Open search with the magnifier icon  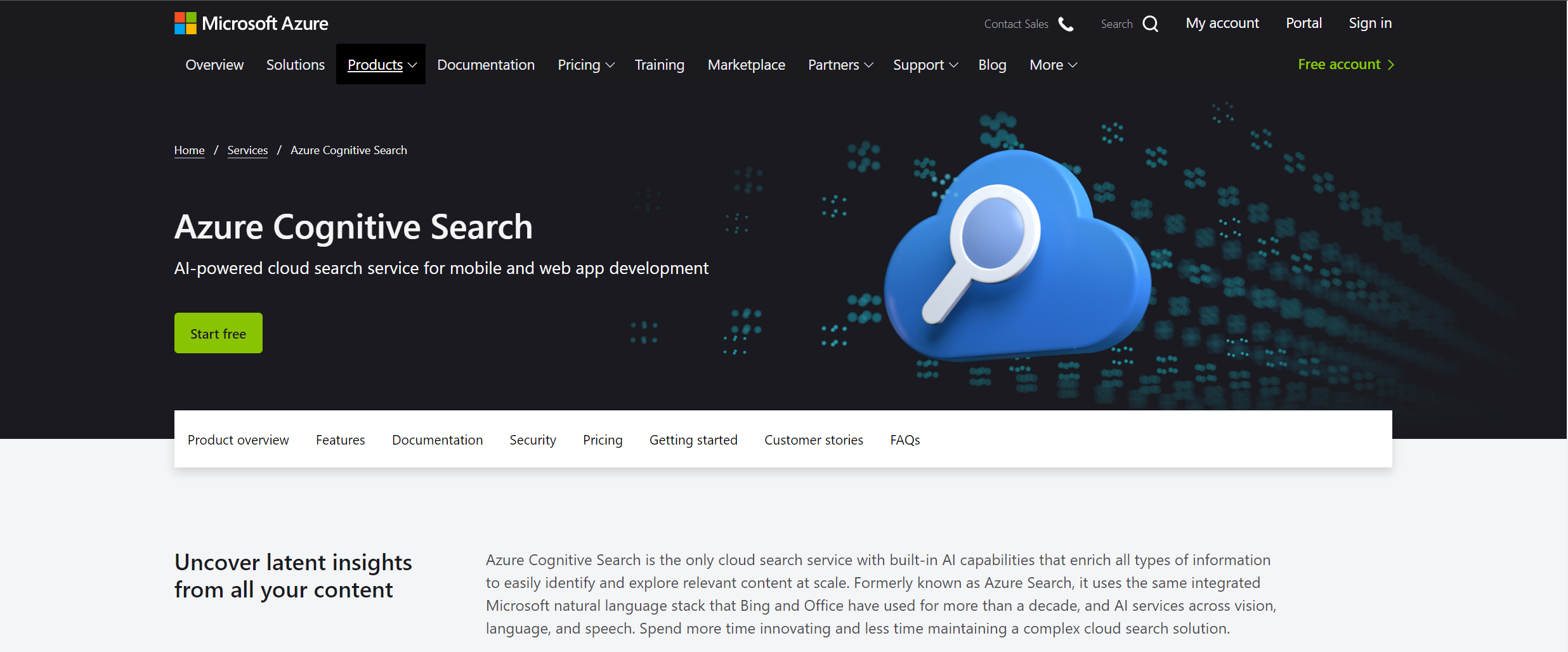(1150, 24)
